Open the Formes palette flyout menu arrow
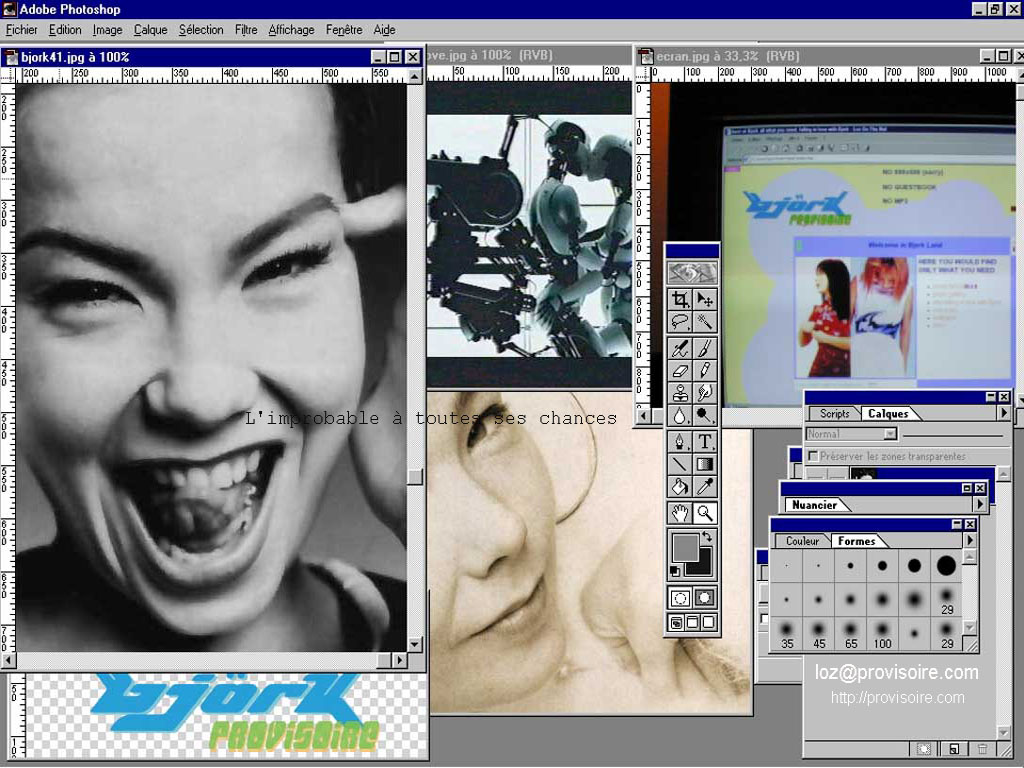 (970, 540)
